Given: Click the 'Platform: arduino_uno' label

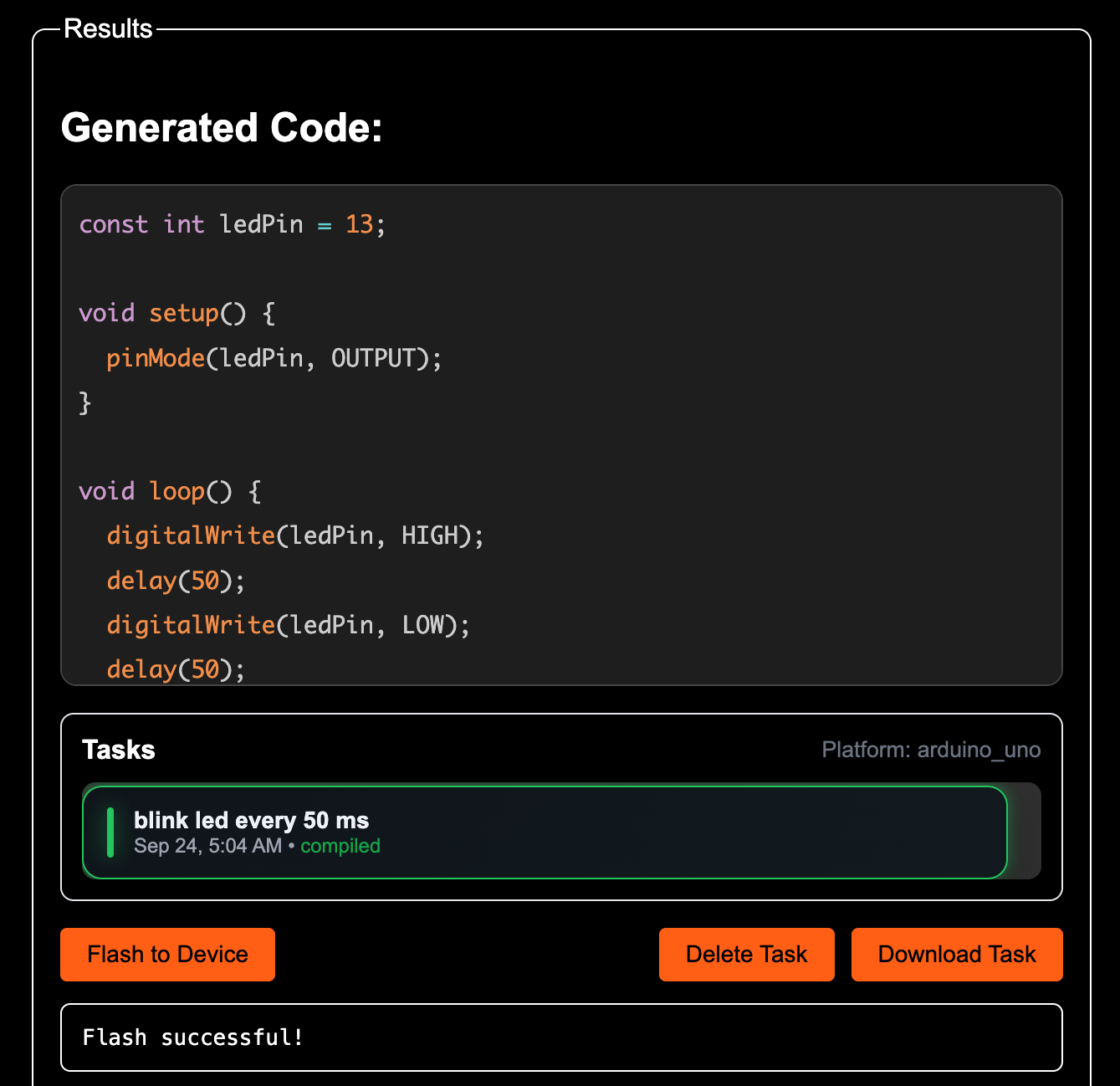Looking at the screenshot, I should click(x=930, y=750).
